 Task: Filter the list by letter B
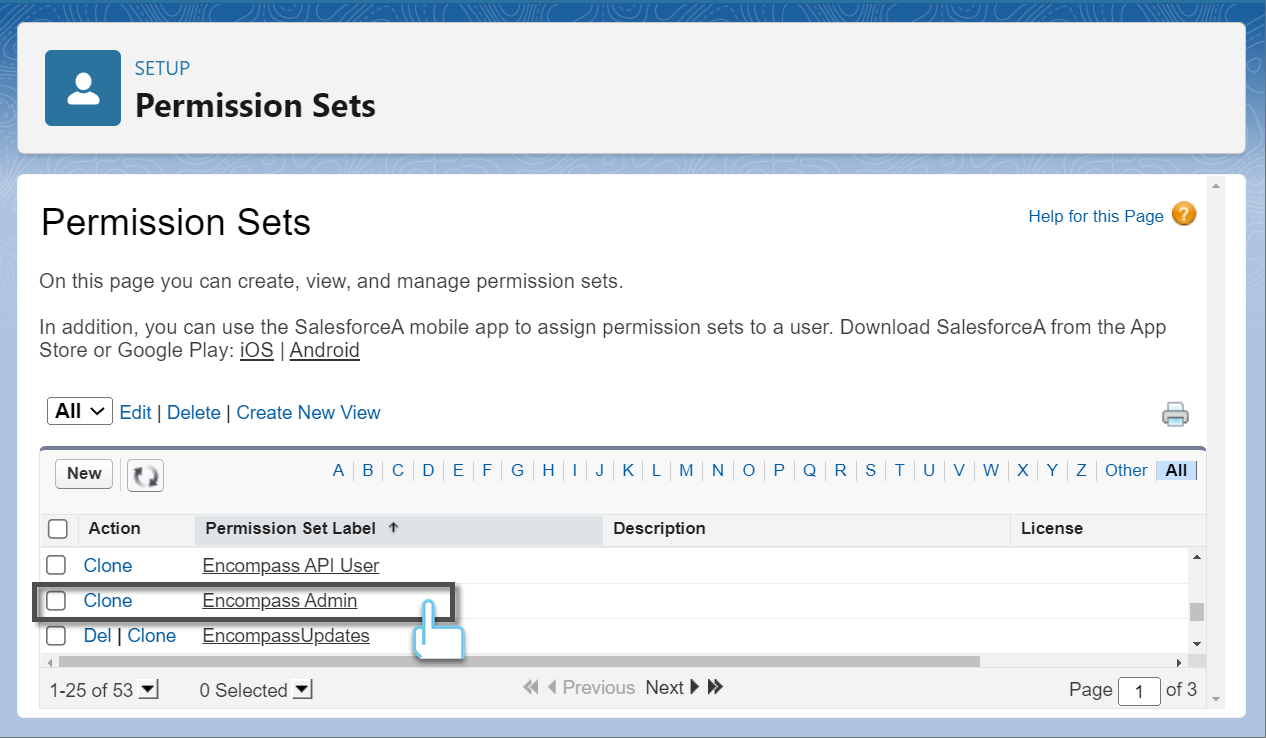coord(368,470)
